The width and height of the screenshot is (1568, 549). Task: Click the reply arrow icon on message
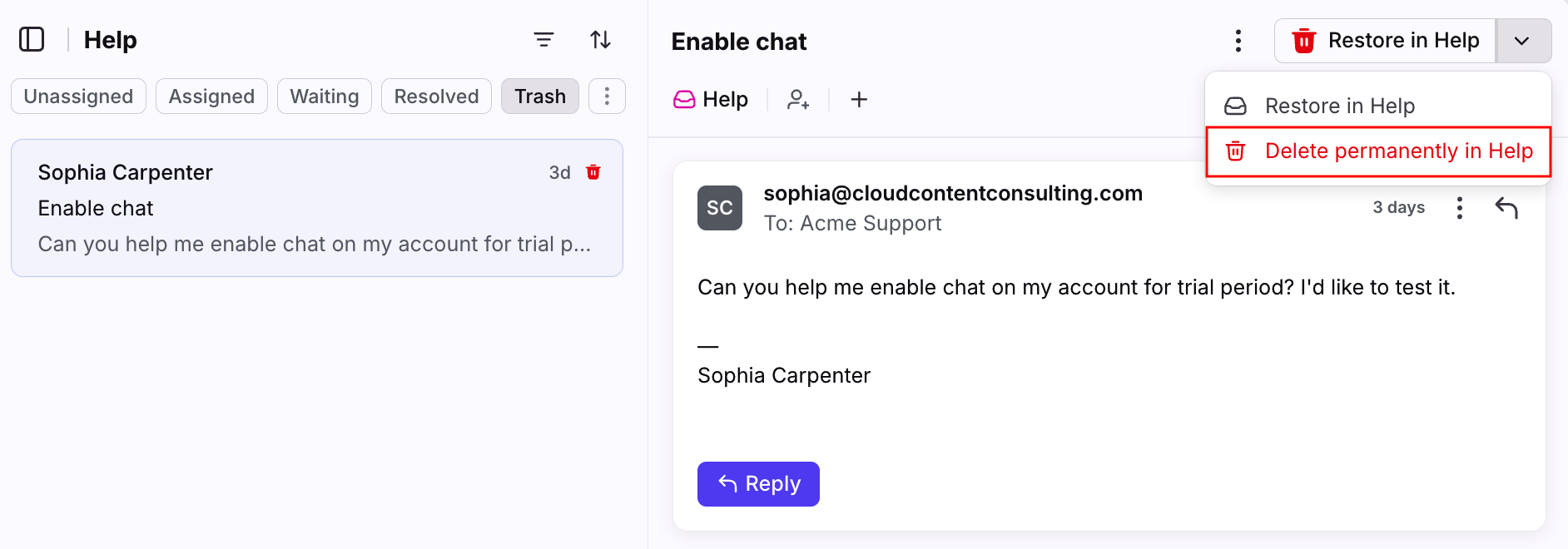pos(1506,207)
